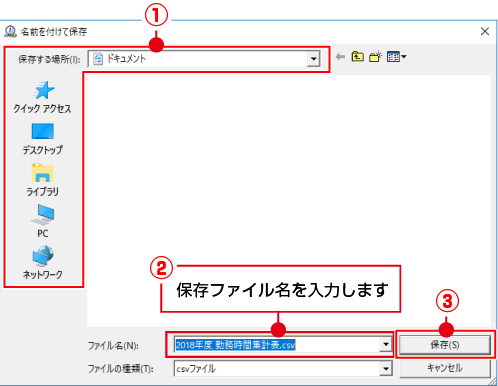Create a new folder using sparkle folder icon

click(375, 57)
